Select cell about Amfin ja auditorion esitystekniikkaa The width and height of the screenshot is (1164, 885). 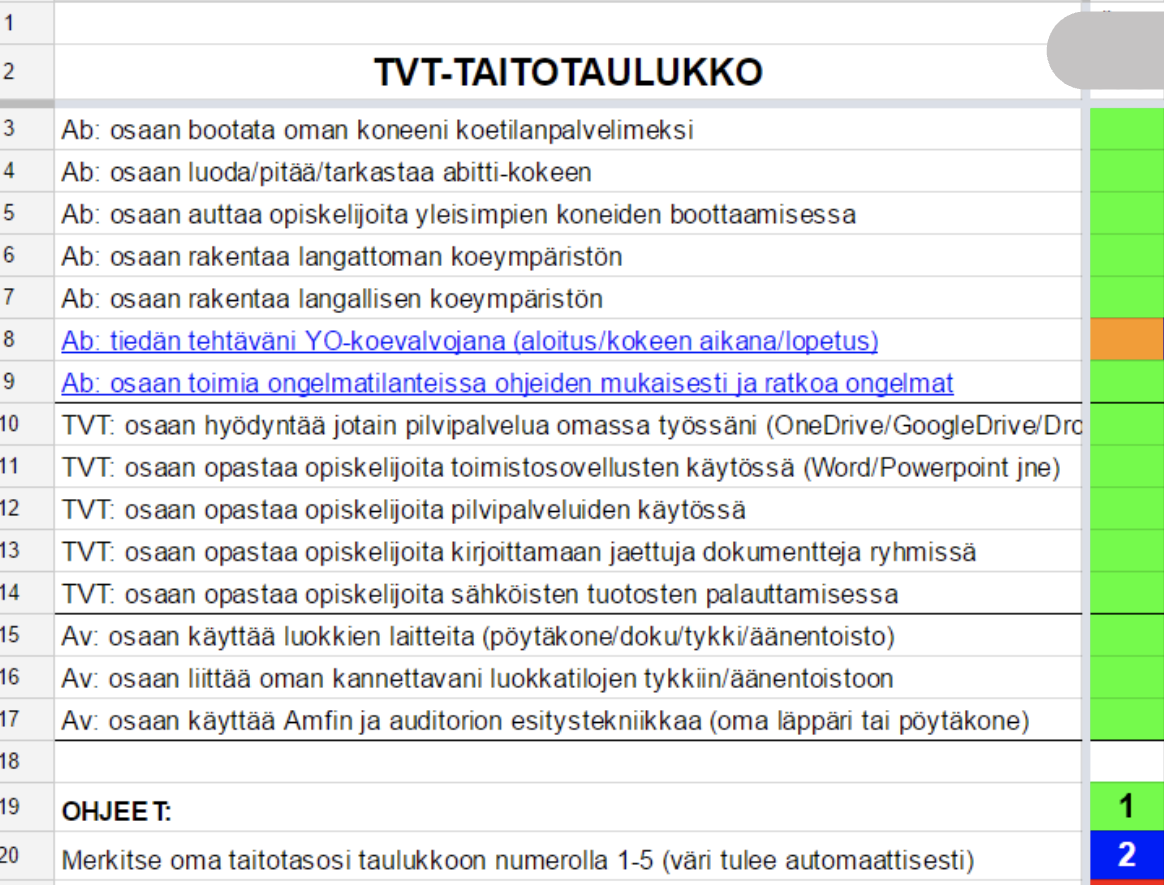568,720
